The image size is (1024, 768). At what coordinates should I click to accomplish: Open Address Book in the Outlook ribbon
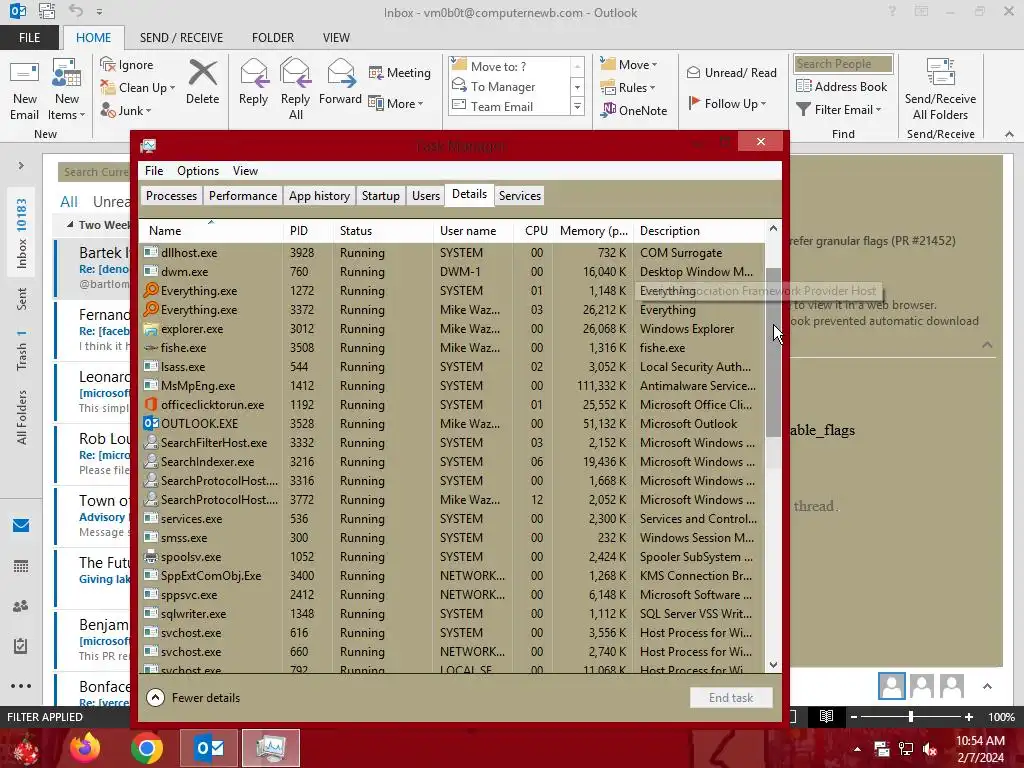tap(842, 86)
